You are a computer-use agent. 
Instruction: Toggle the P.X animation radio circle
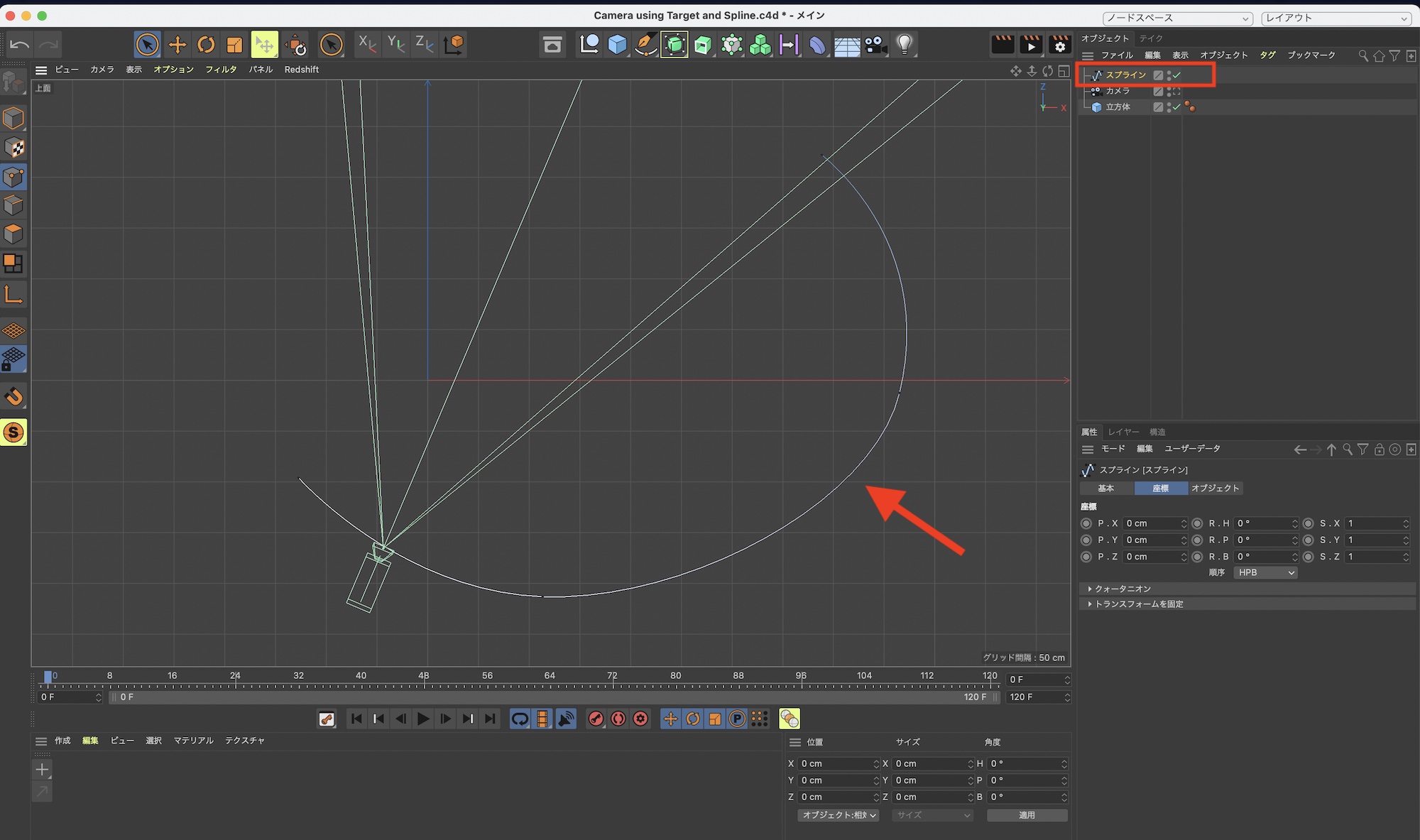[1086, 523]
